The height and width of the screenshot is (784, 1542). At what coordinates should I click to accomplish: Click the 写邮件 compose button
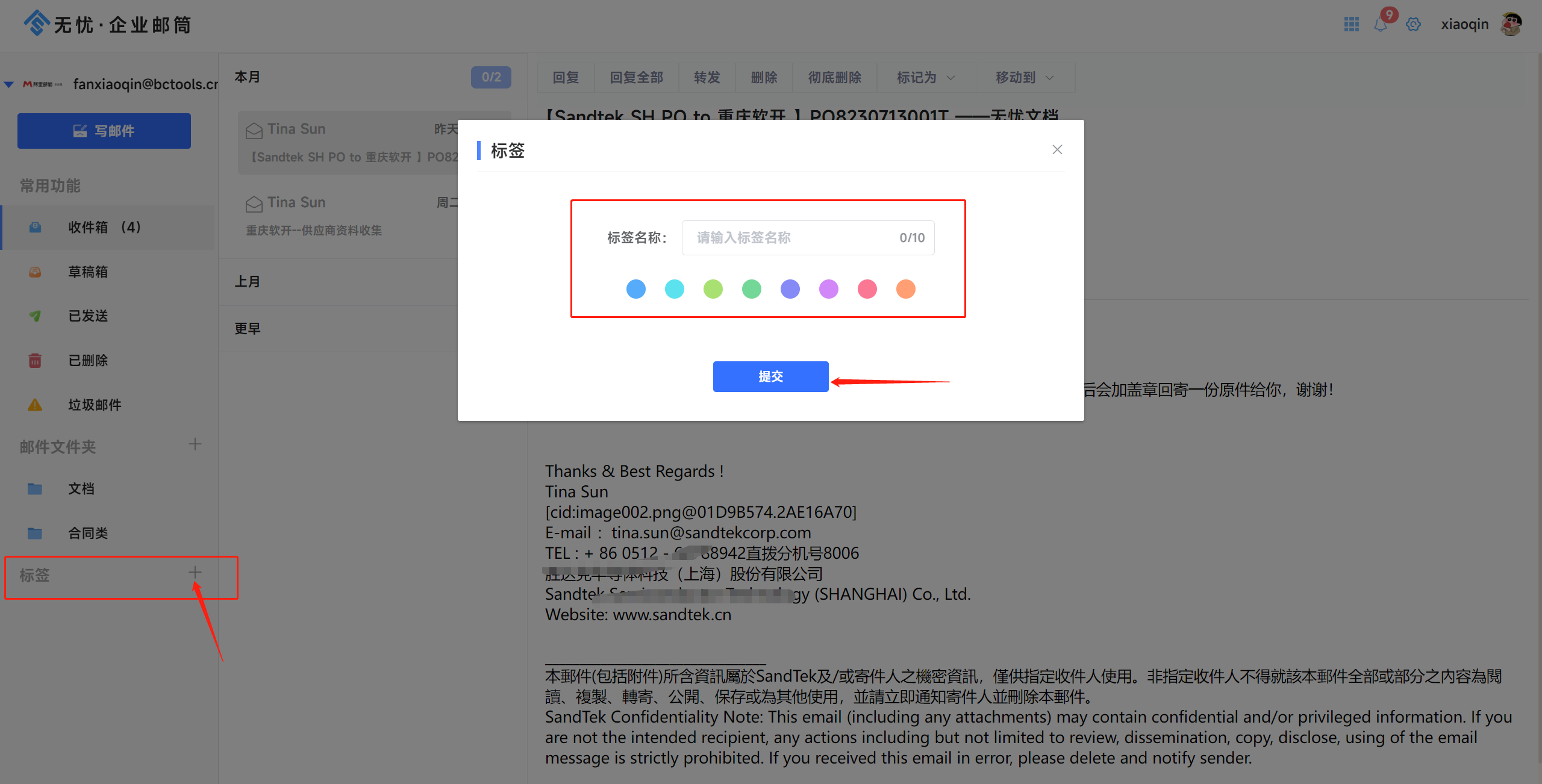click(x=104, y=131)
